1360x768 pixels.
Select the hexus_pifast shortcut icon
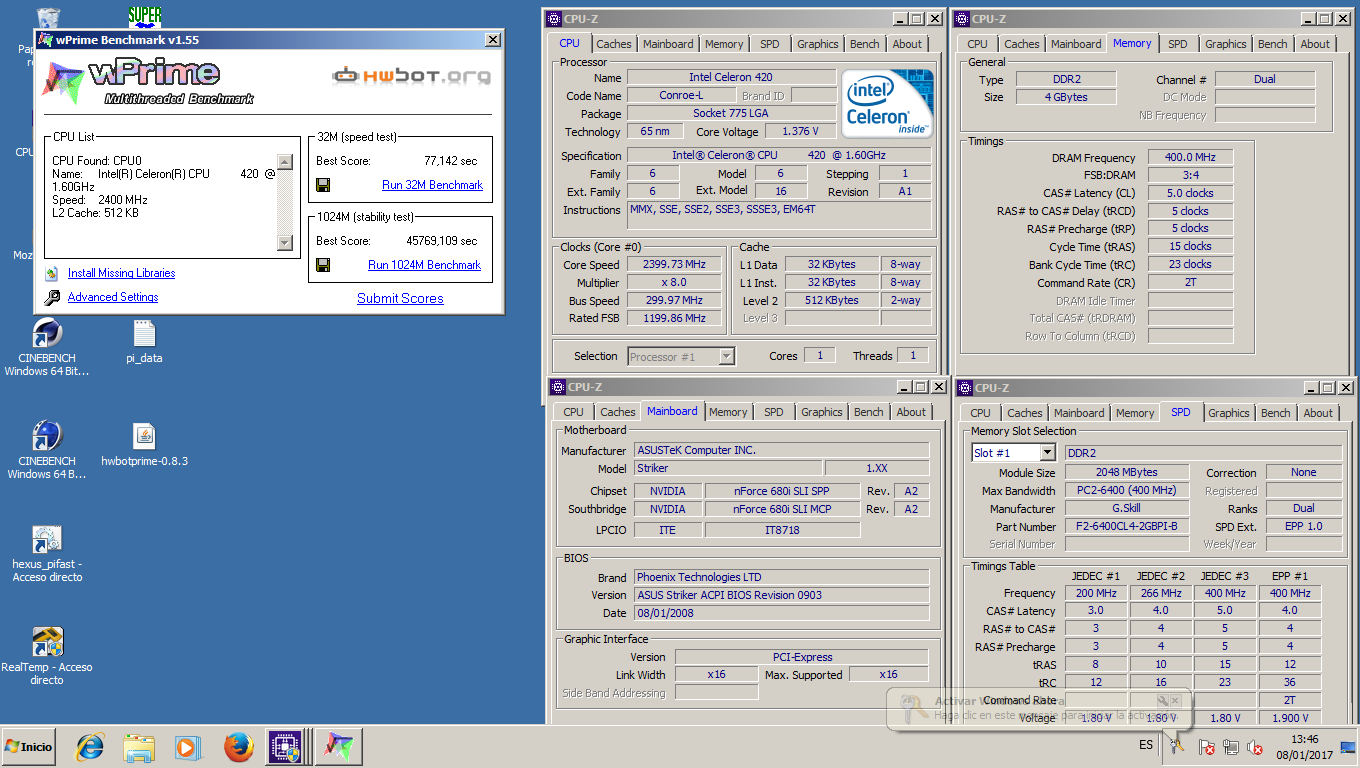pyautogui.click(x=47, y=539)
